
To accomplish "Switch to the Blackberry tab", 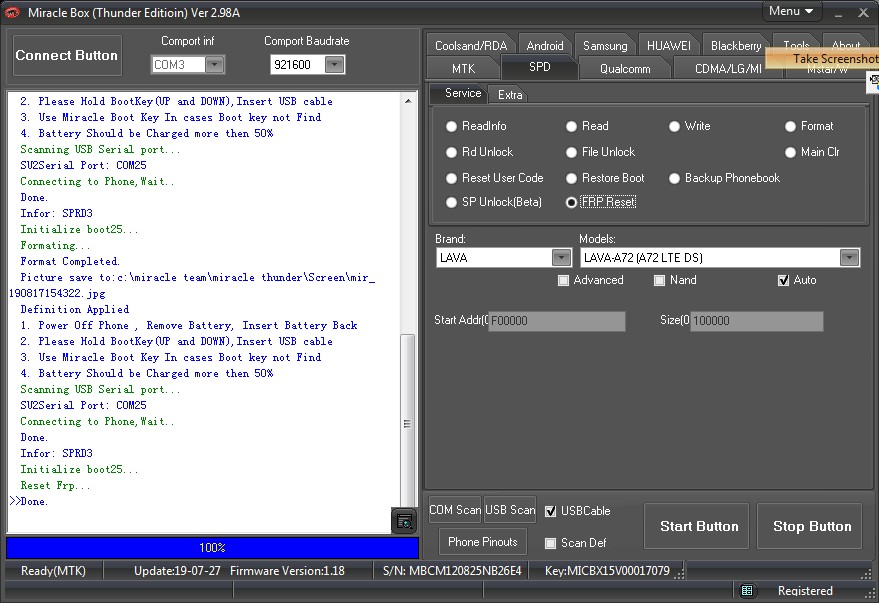I will pos(736,46).
